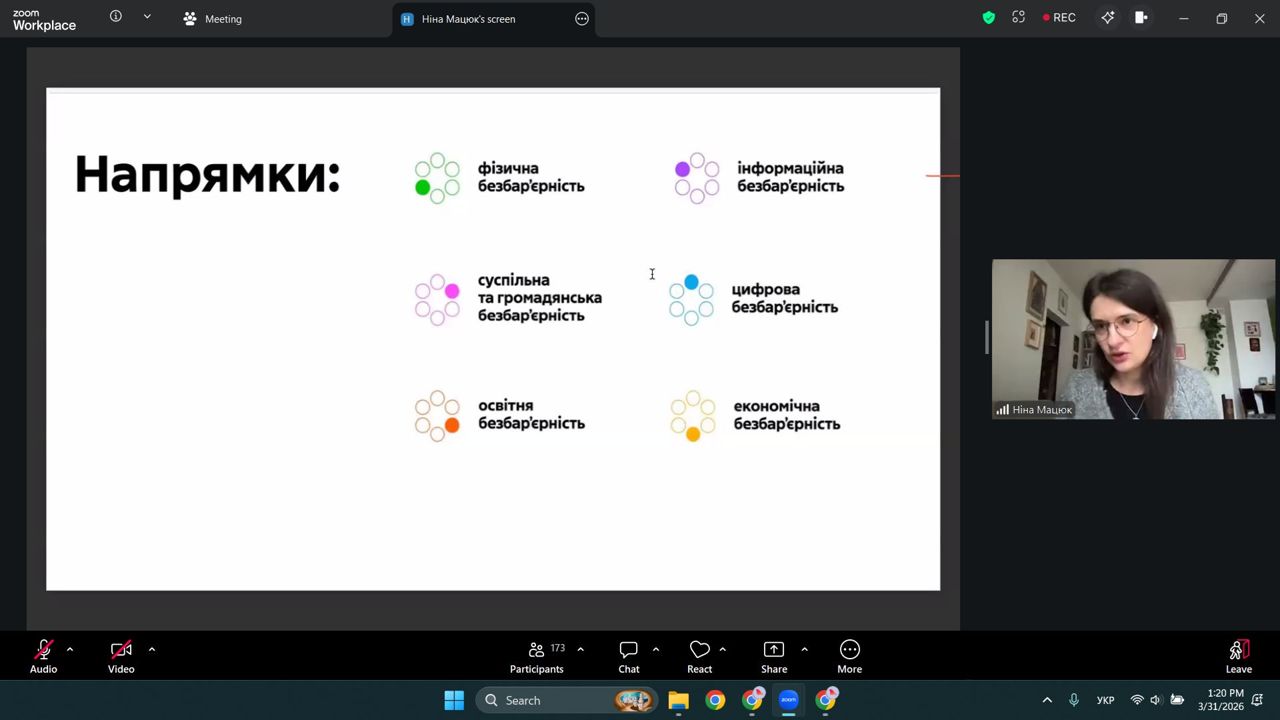Select Ніна Мацюк's screen tab

pyautogui.click(x=468, y=19)
